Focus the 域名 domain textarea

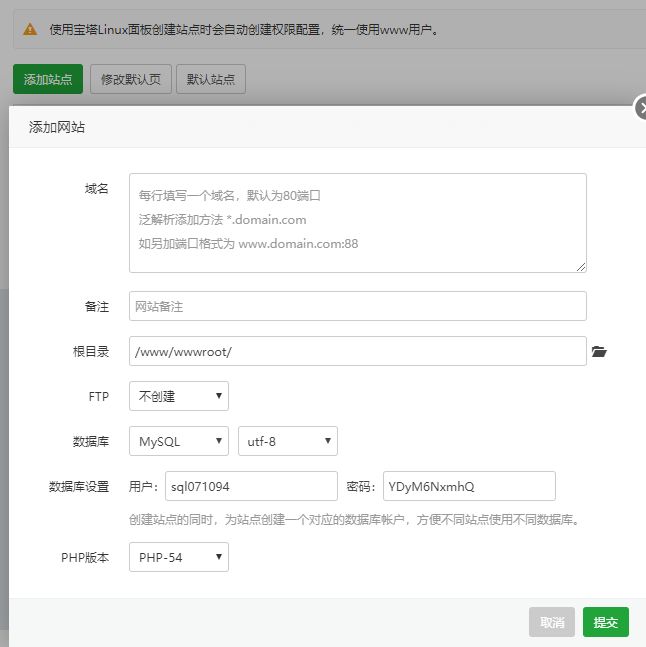[x=358, y=223]
